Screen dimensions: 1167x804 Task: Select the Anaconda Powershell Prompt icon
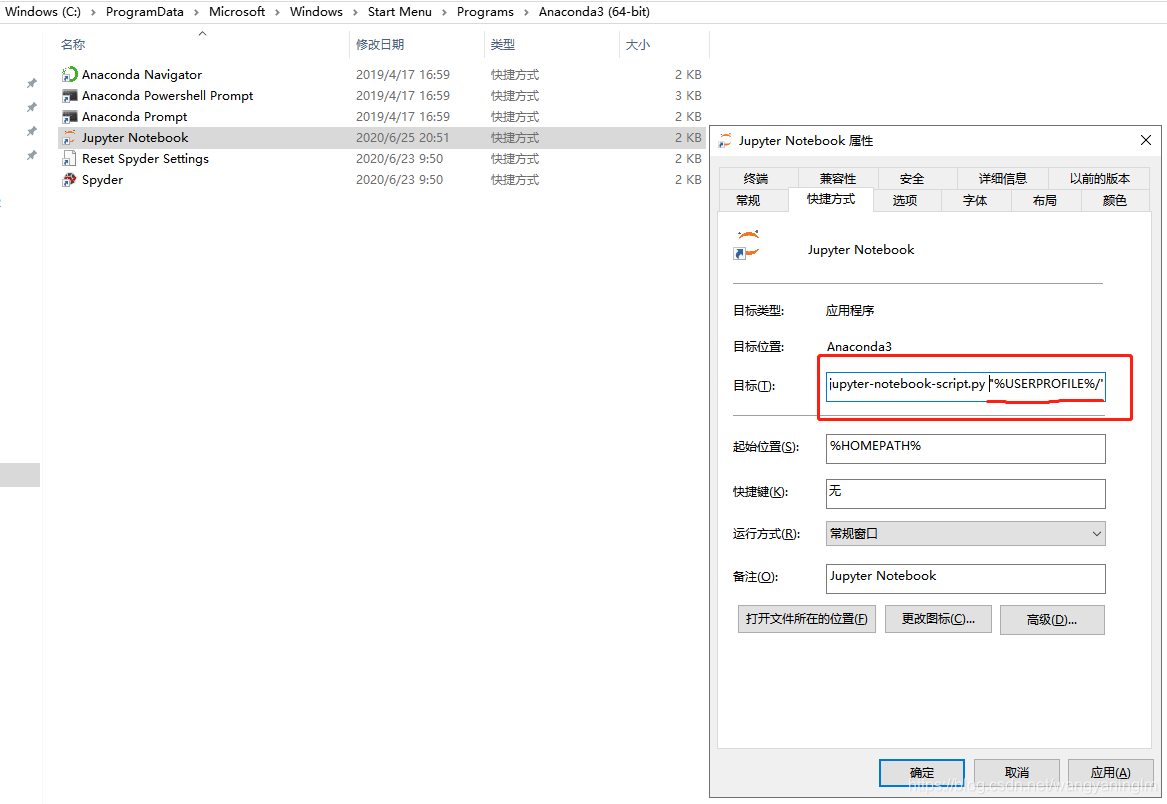69,95
